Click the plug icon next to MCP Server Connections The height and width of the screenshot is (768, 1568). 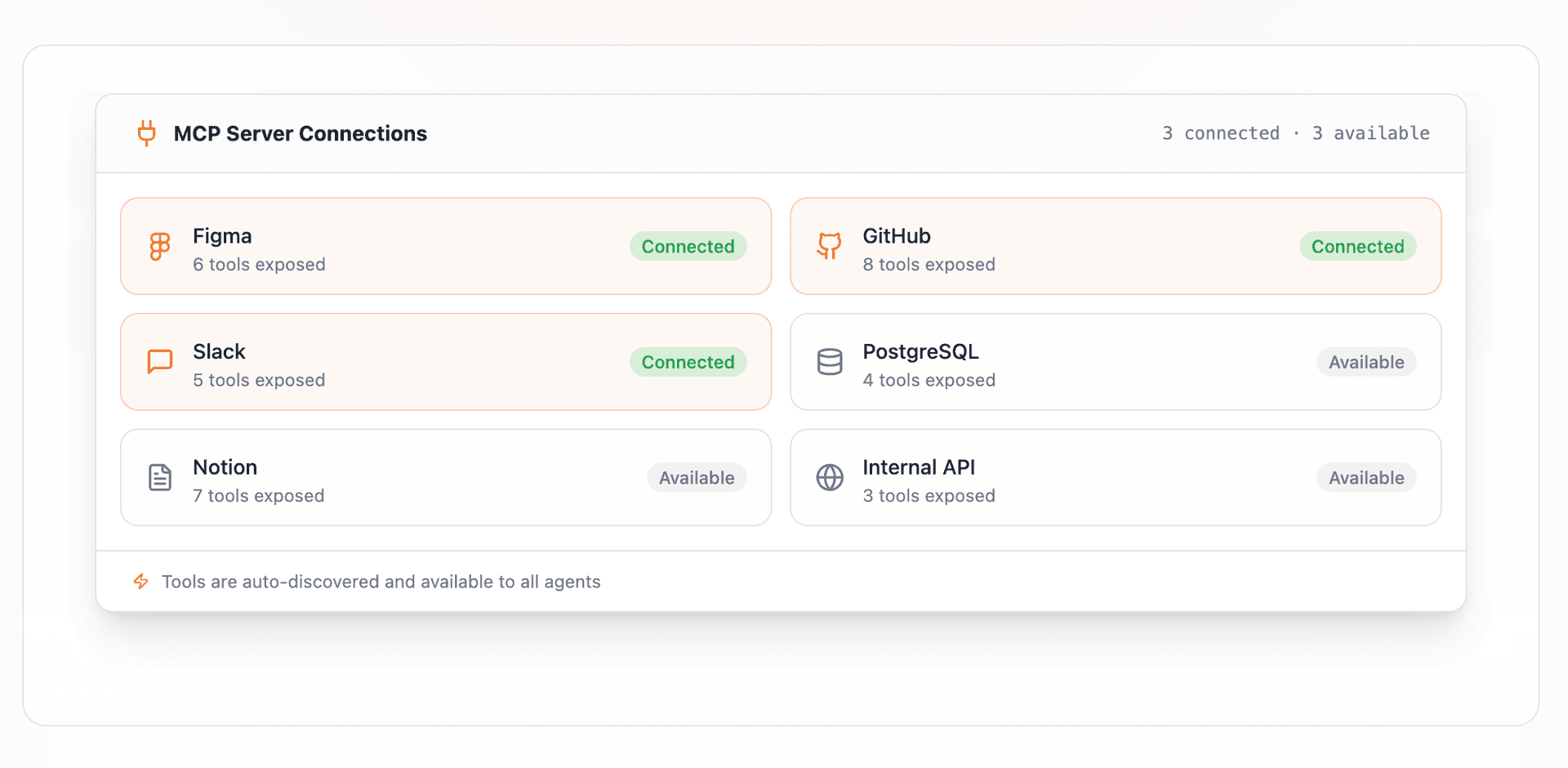[x=147, y=133]
